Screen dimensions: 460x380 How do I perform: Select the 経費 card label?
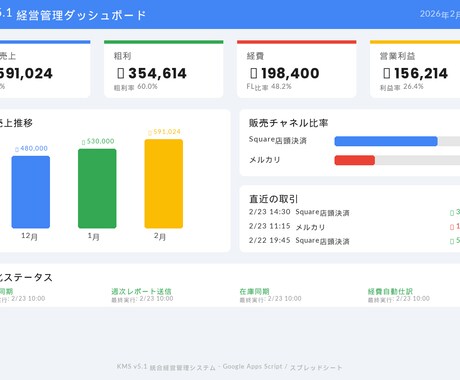(255, 56)
